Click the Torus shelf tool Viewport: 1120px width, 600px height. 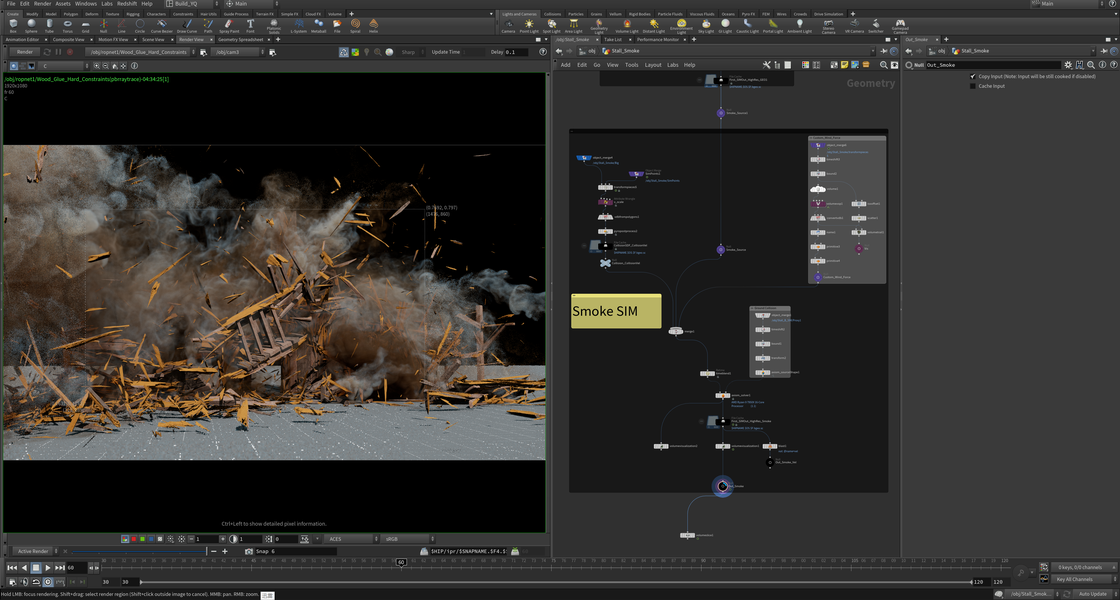(x=67, y=24)
